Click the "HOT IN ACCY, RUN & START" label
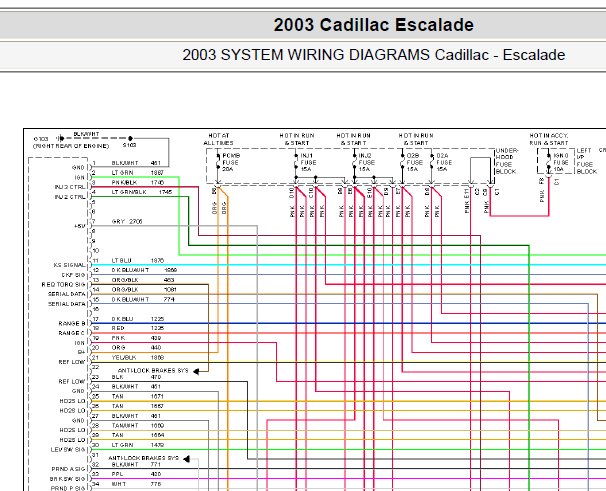 549,139
